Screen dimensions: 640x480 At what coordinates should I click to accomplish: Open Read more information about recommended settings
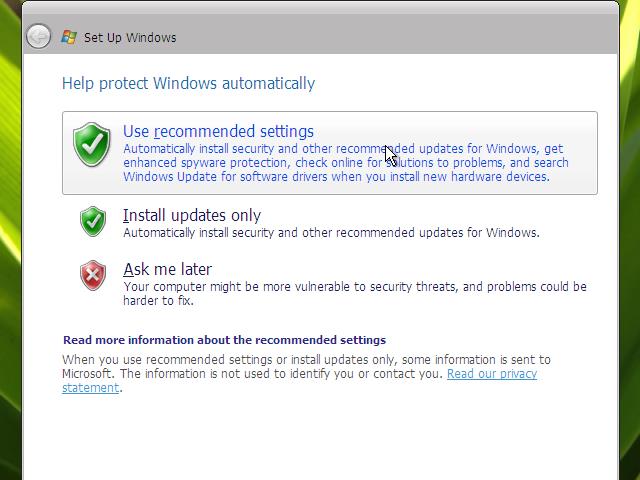tap(224, 340)
